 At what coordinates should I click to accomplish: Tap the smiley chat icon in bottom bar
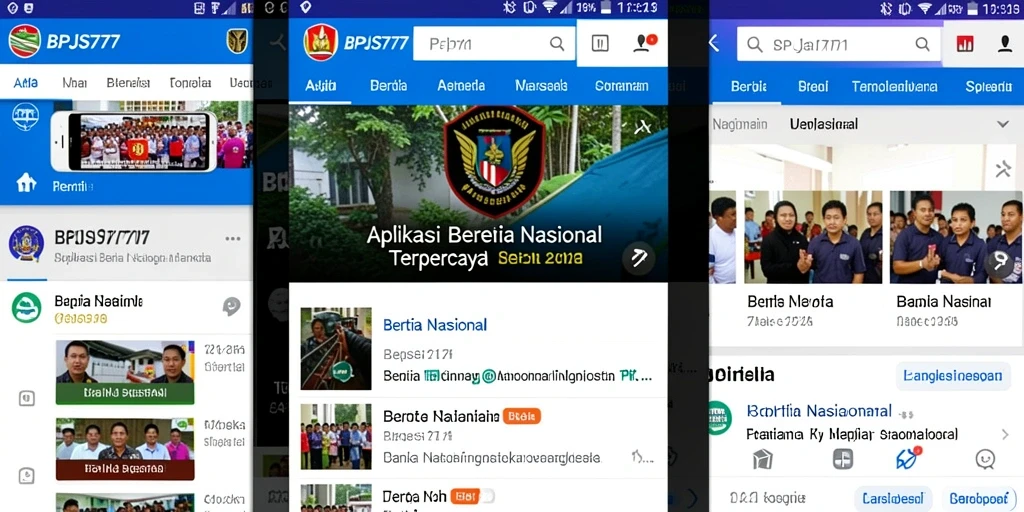click(x=985, y=459)
